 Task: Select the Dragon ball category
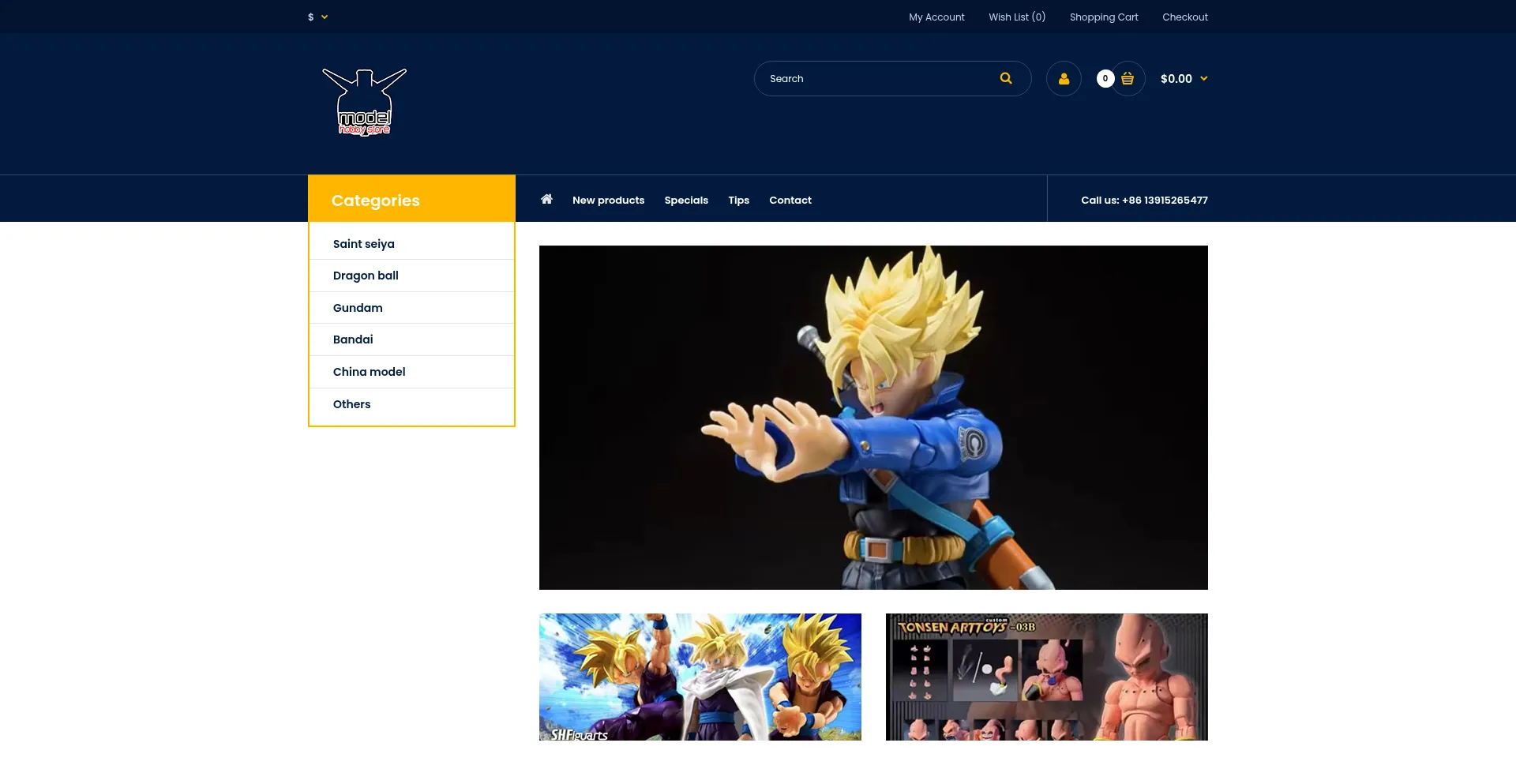(x=366, y=276)
